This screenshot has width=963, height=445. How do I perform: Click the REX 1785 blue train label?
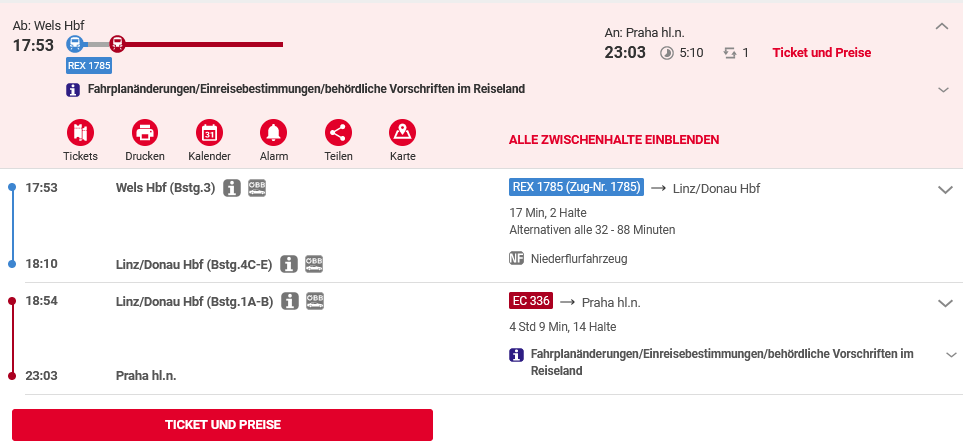click(89, 65)
